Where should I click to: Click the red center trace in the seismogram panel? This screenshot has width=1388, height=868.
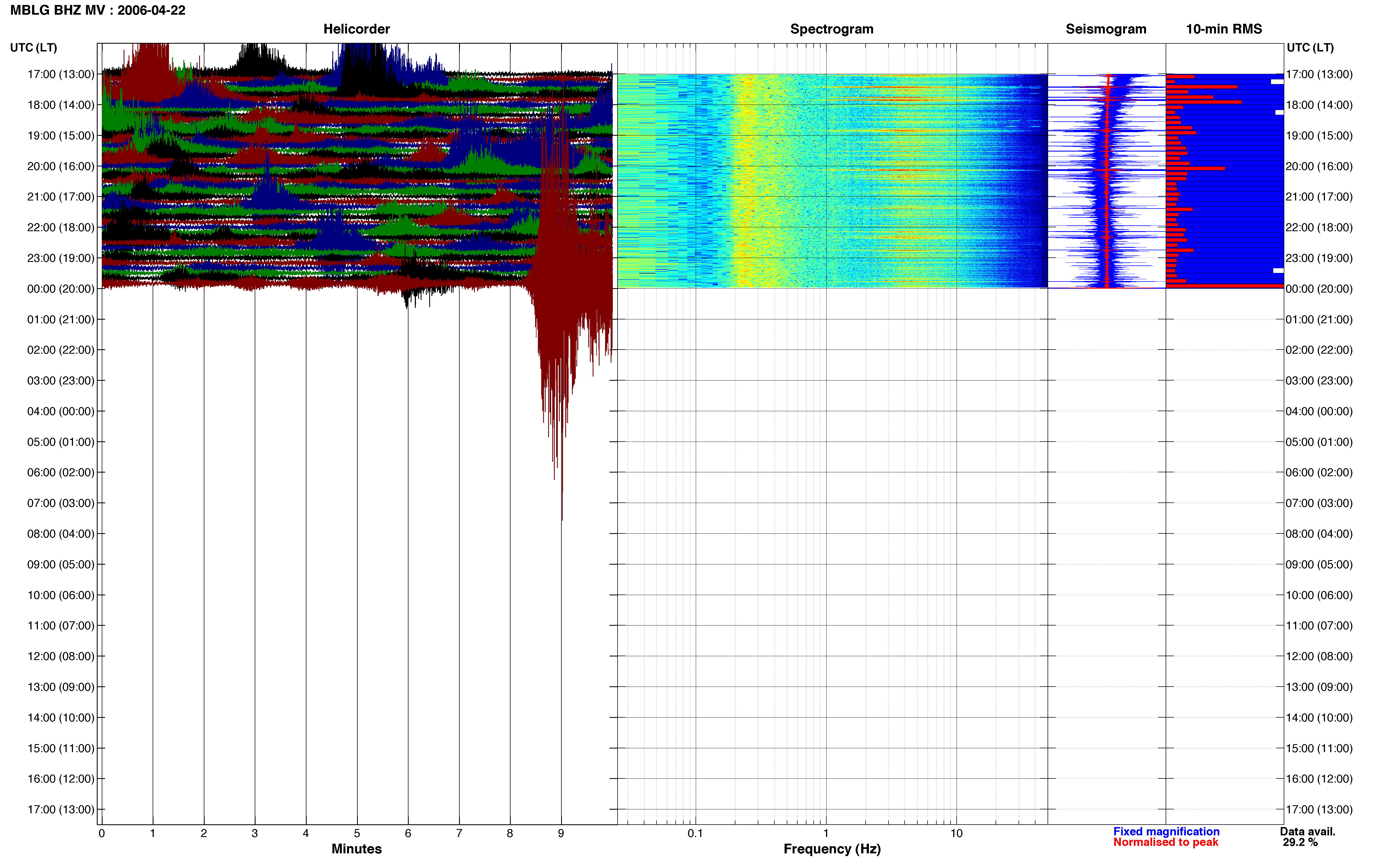point(1107,181)
